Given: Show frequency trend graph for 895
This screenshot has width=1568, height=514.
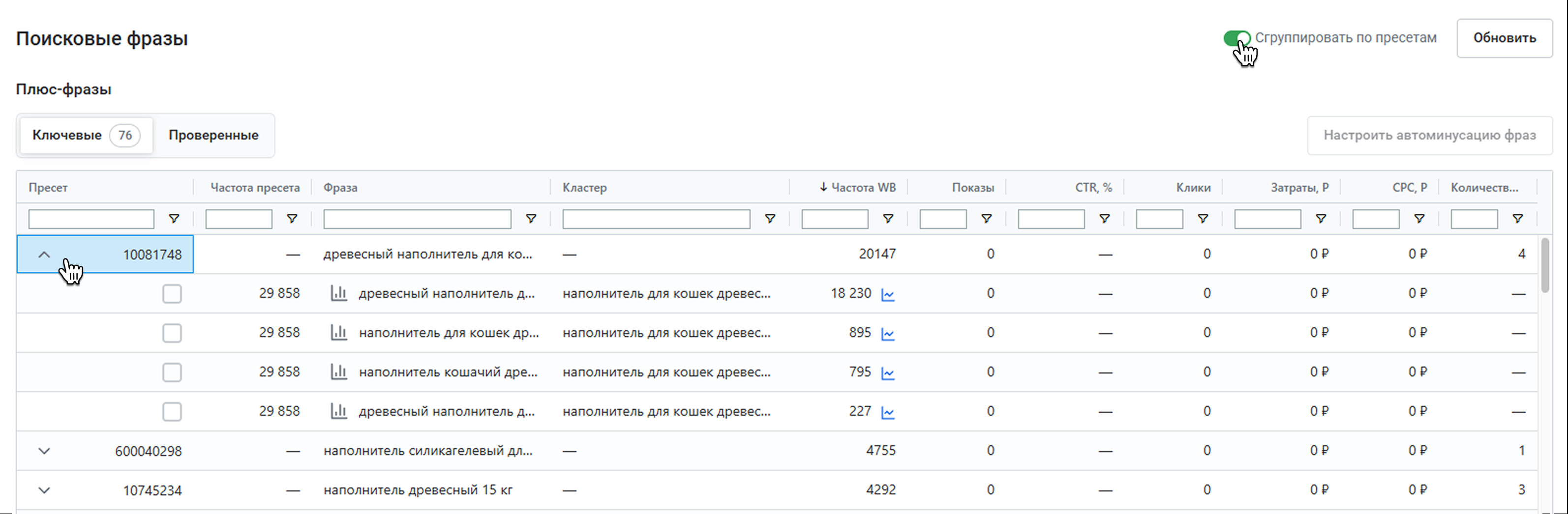Looking at the screenshot, I should pos(888,335).
